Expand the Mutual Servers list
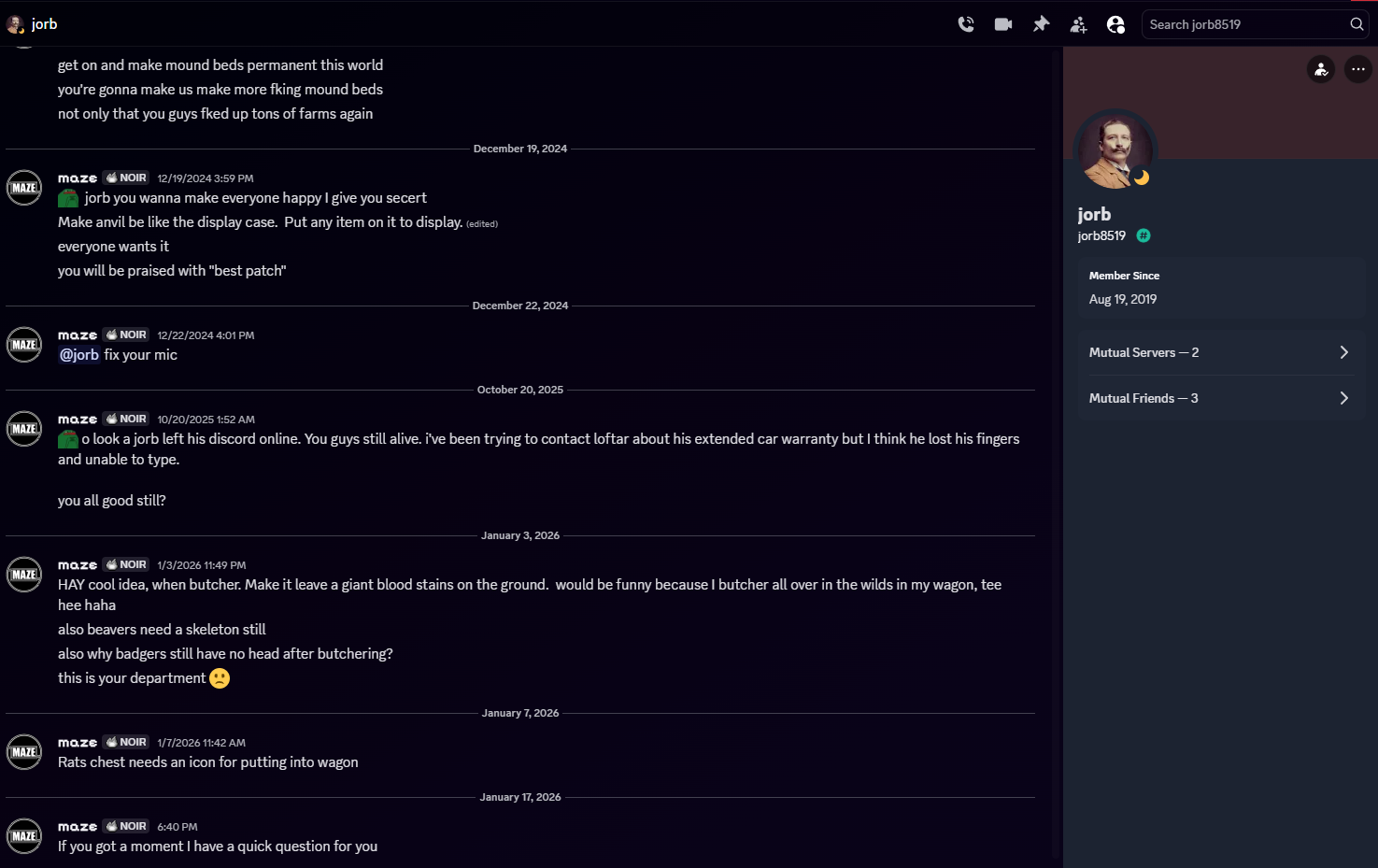The width and height of the screenshot is (1378, 868). tap(1220, 352)
